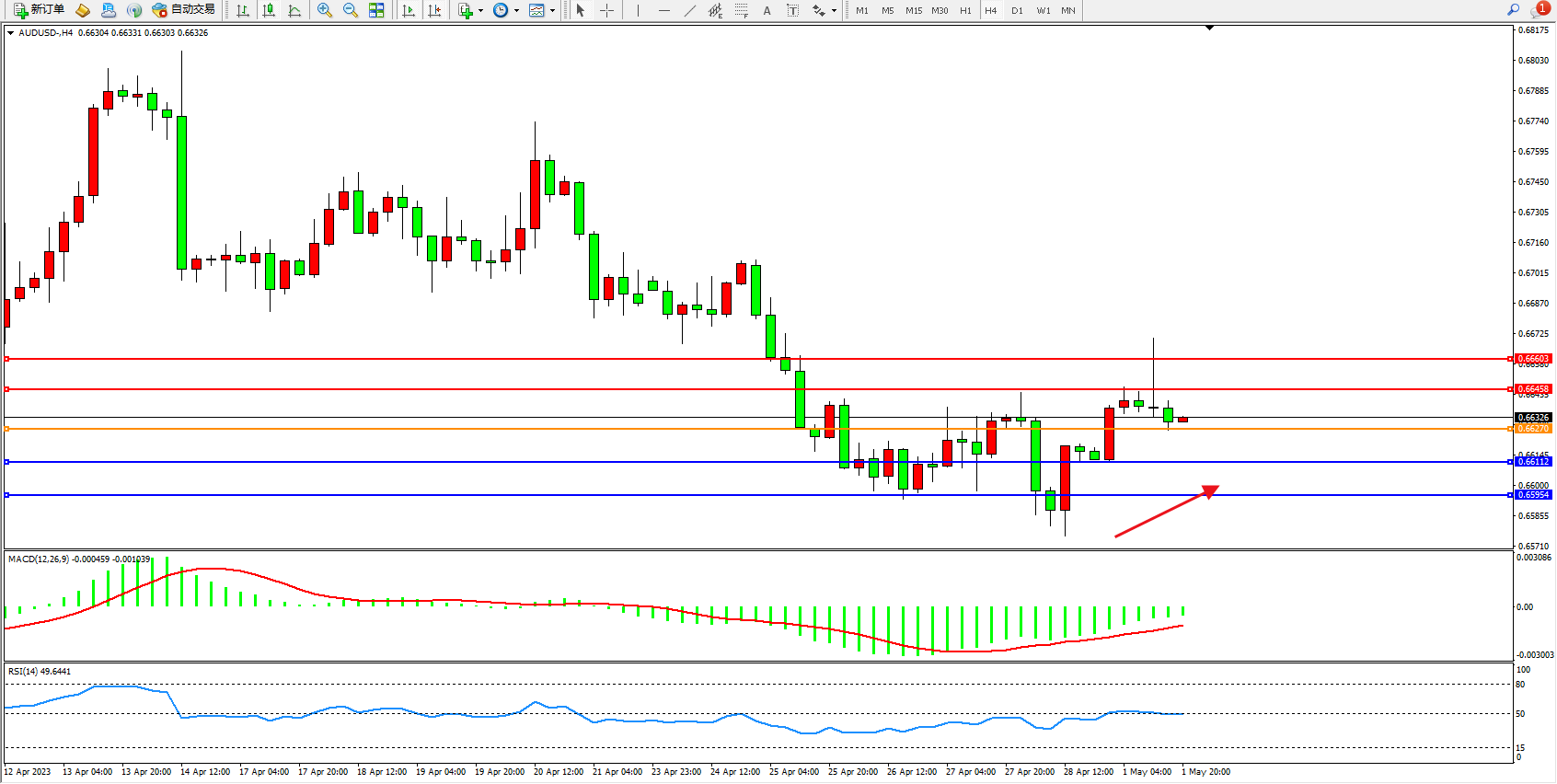Select the Fibonacci retracement tool
The image size is (1557, 784).
pyautogui.click(x=742, y=10)
